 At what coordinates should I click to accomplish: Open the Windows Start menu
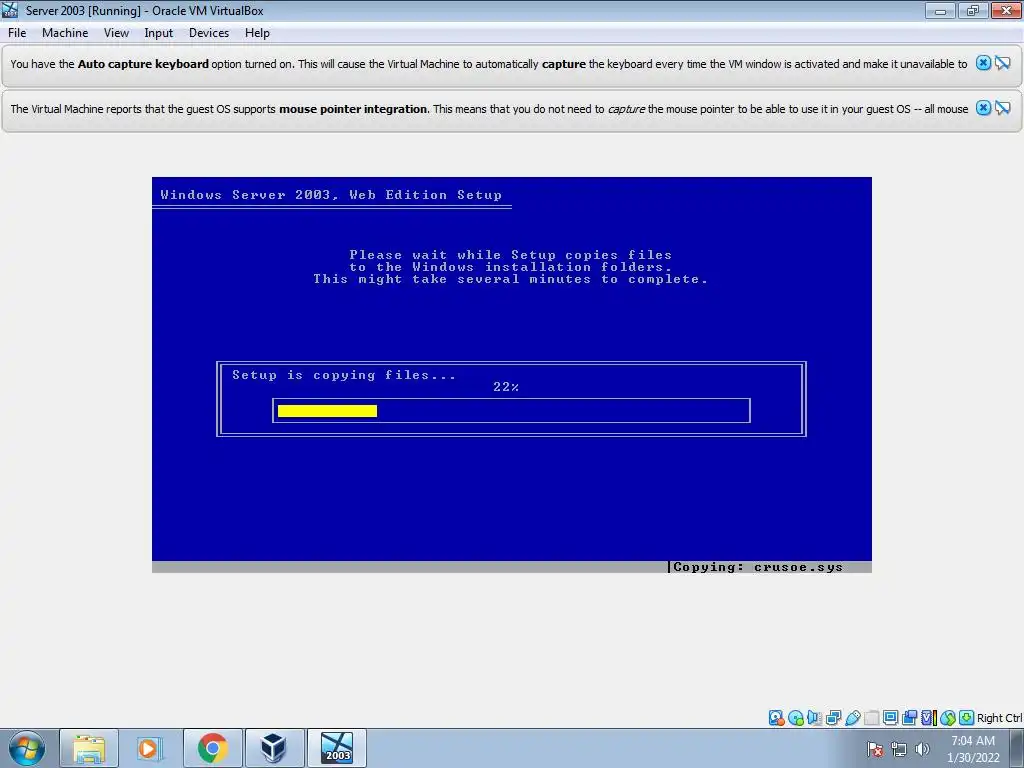(27, 748)
